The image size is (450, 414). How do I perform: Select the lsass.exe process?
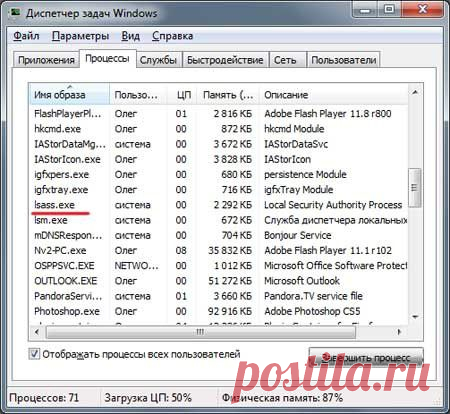[218, 205]
